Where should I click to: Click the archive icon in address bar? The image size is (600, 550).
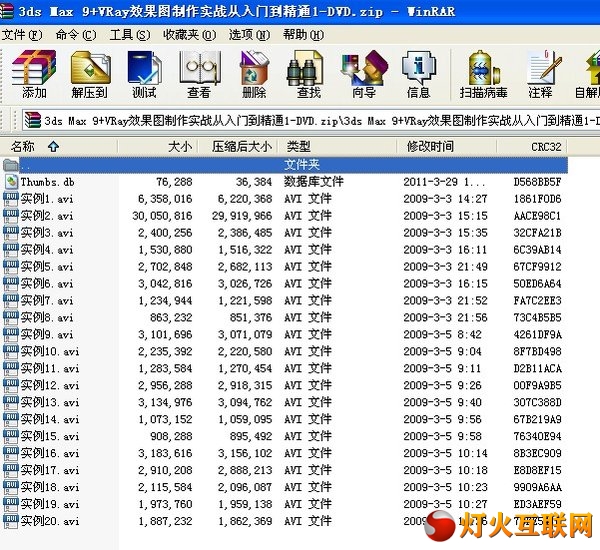[x=33, y=120]
